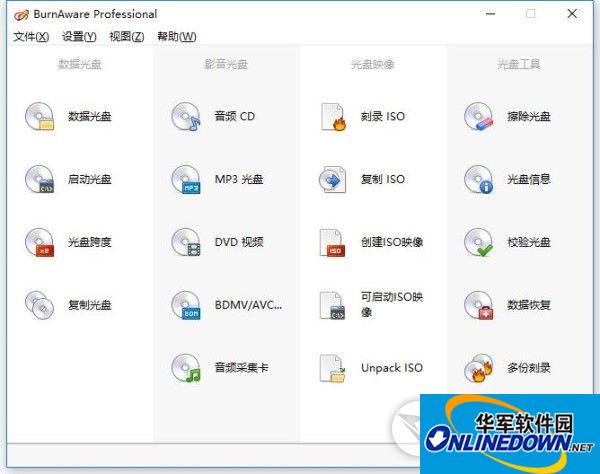600x474 pixels.
Task: Click the 光盘跨度 span disc icon
Action: (x=40, y=242)
